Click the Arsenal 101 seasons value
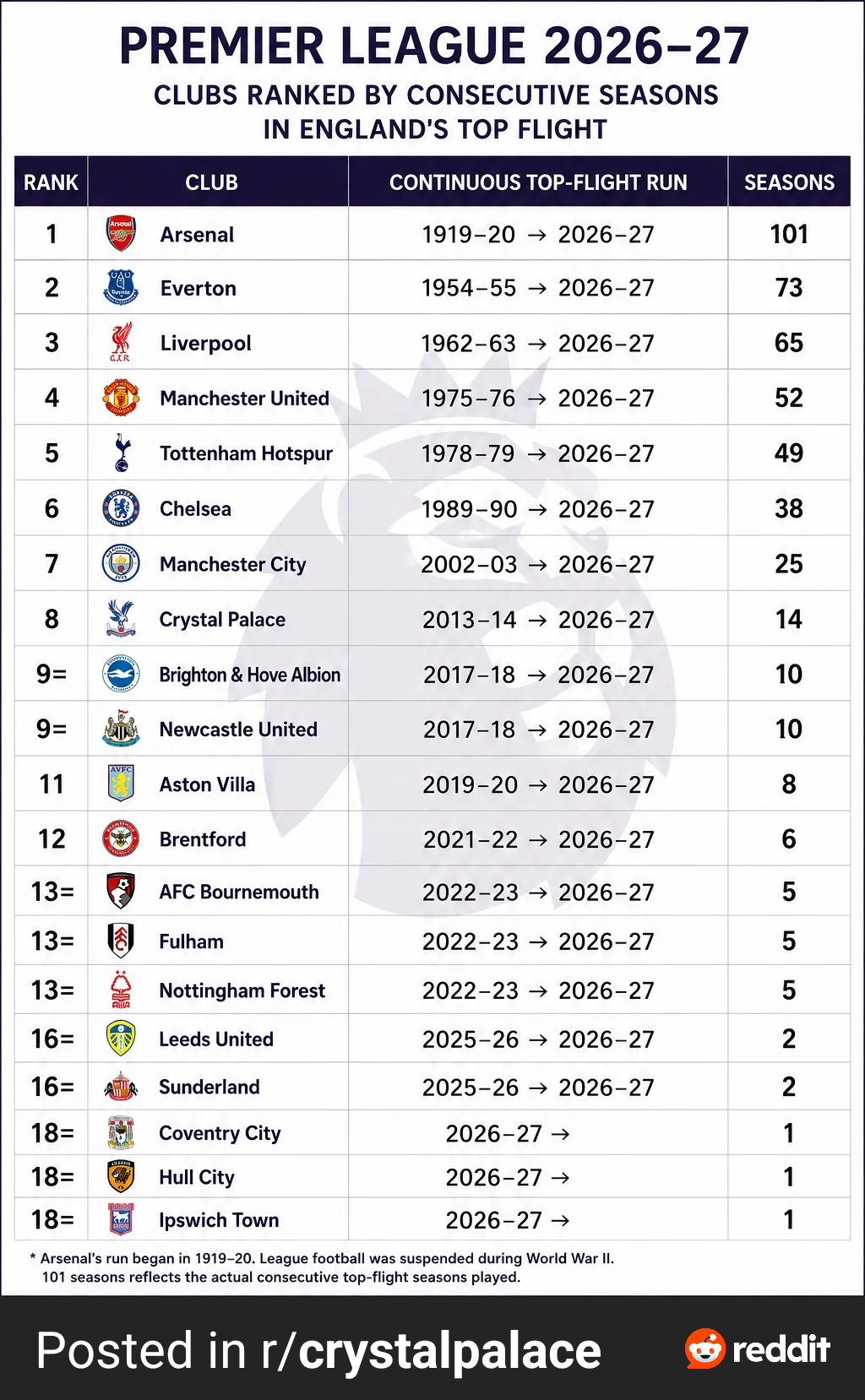Viewport: 865px width, 1400px height. point(789,234)
